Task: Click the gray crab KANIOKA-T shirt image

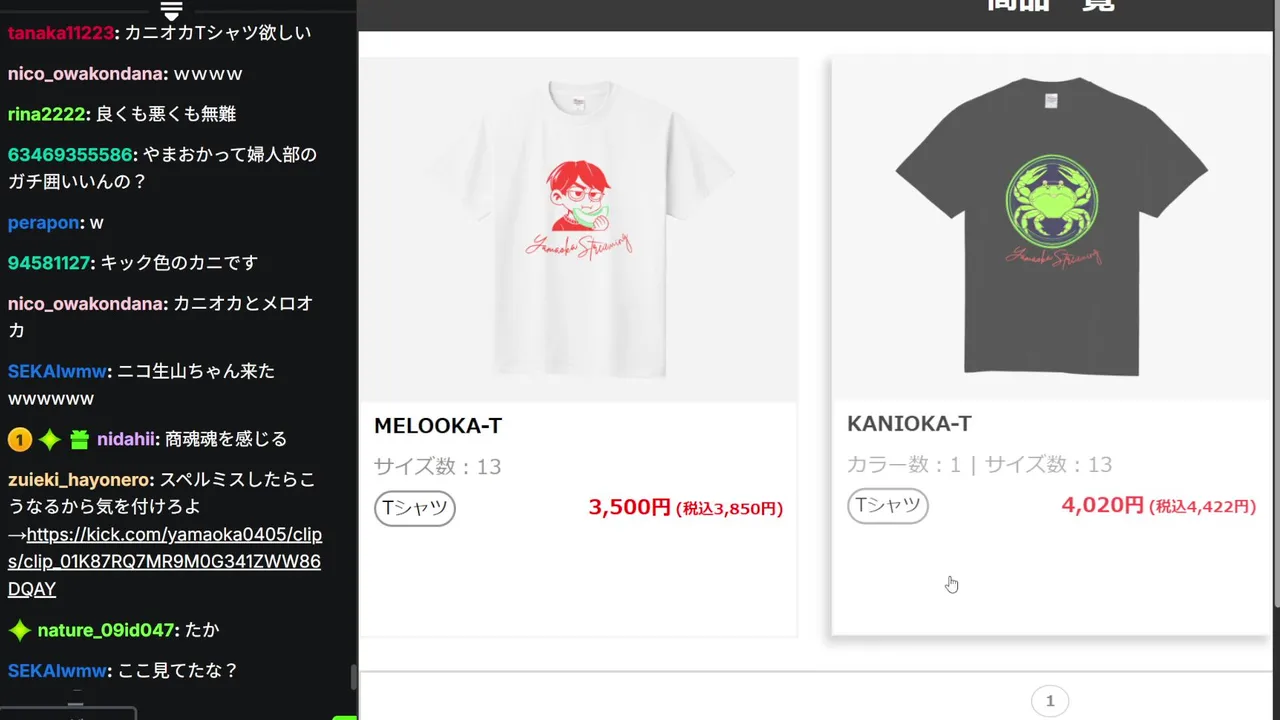Action: click(x=1051, y=227)
